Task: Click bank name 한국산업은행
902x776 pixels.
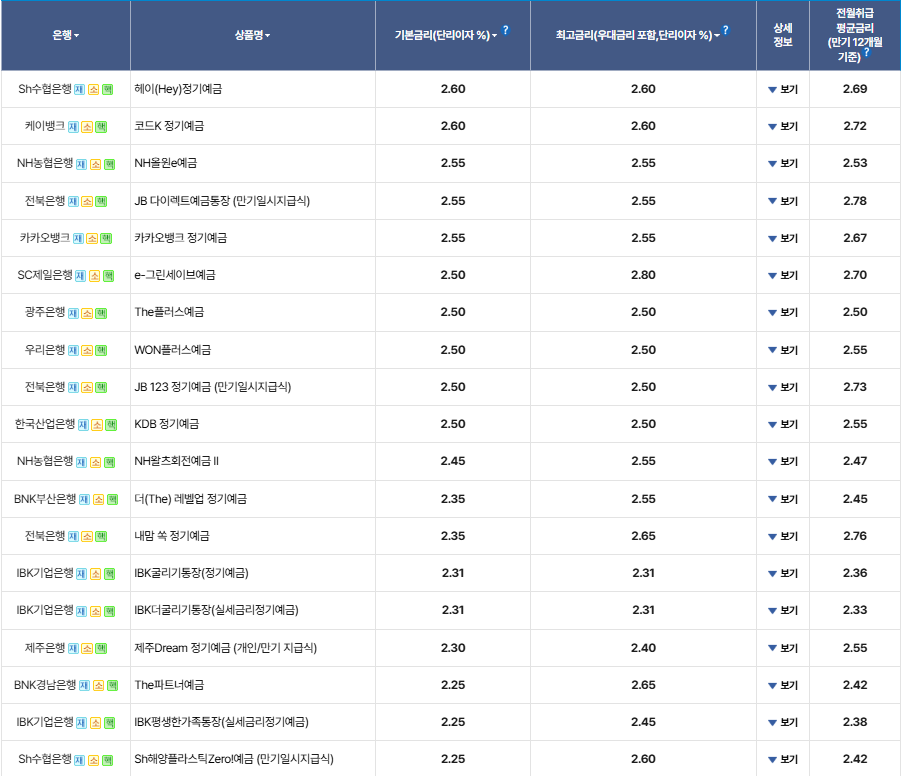Action: coord(45,424)
